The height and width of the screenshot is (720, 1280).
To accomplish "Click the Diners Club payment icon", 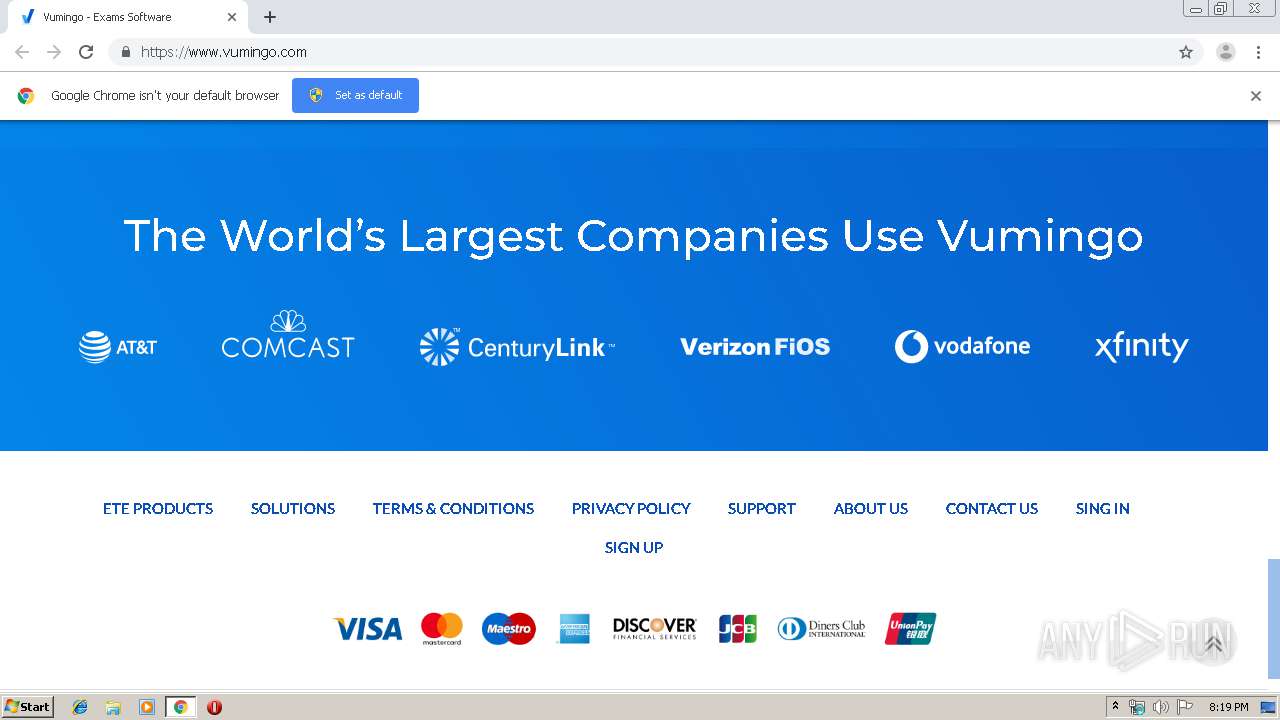I will [822, 629].
